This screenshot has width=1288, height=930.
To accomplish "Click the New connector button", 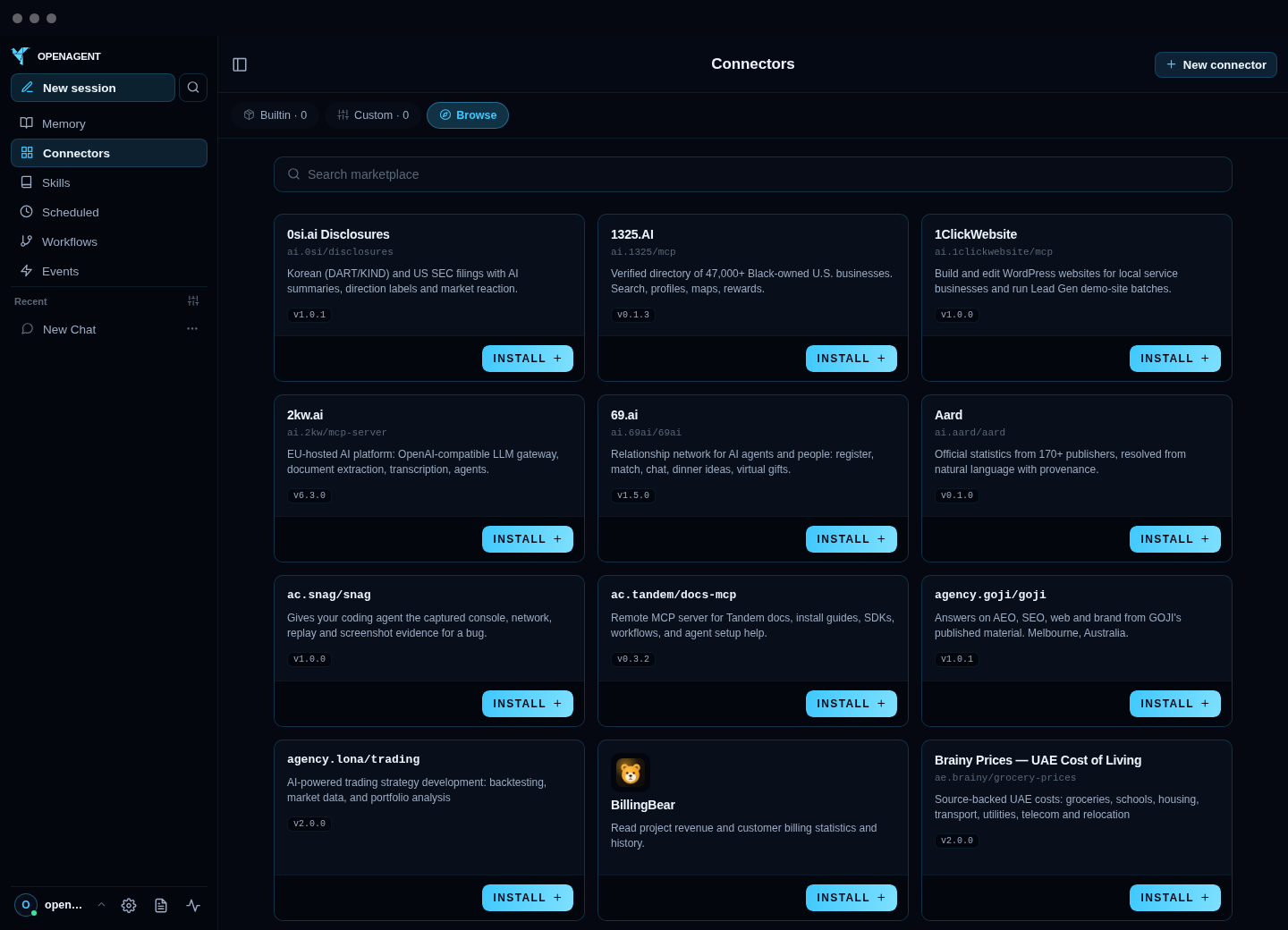I will [x=1216, y=64].
